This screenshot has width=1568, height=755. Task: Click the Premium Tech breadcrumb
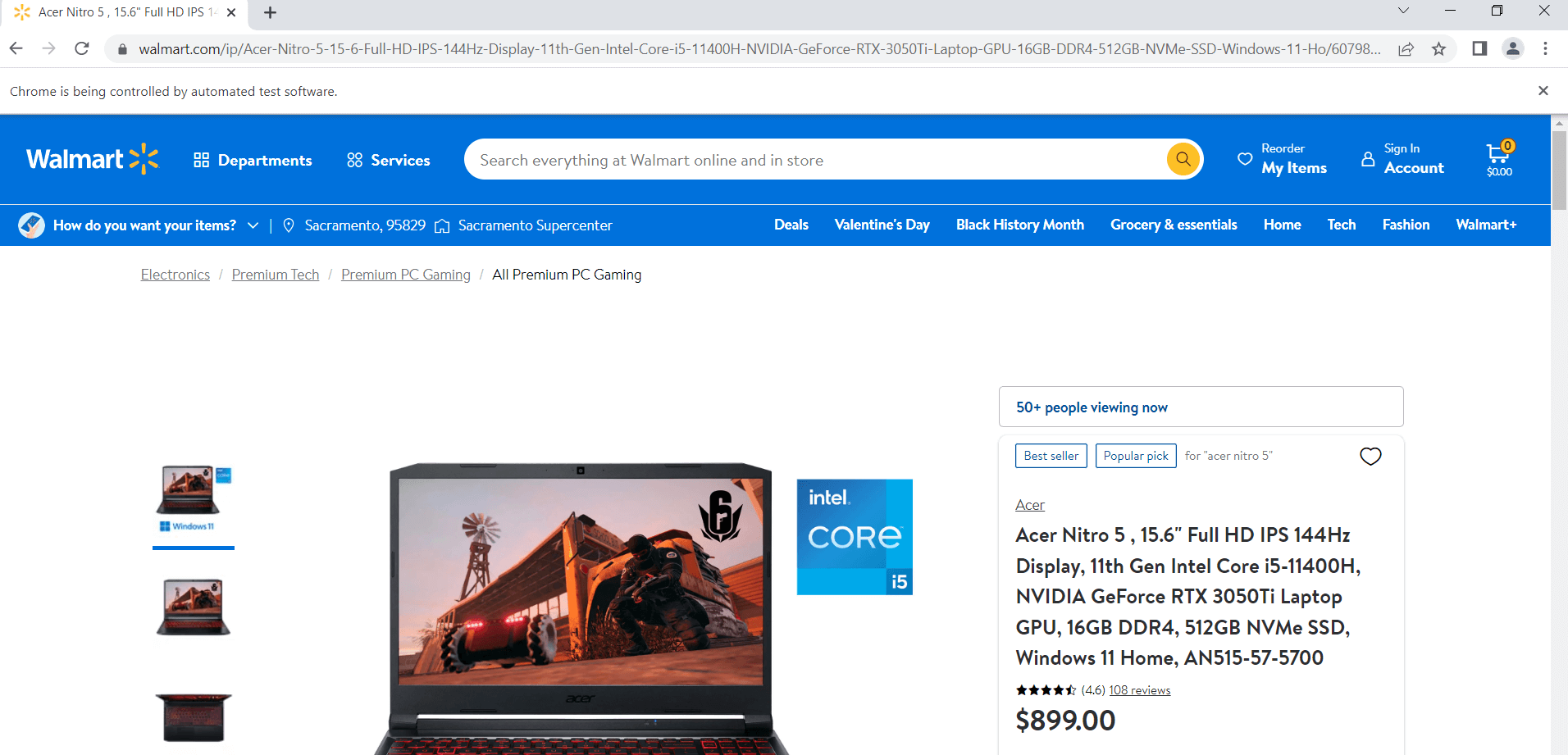(276, 275)
